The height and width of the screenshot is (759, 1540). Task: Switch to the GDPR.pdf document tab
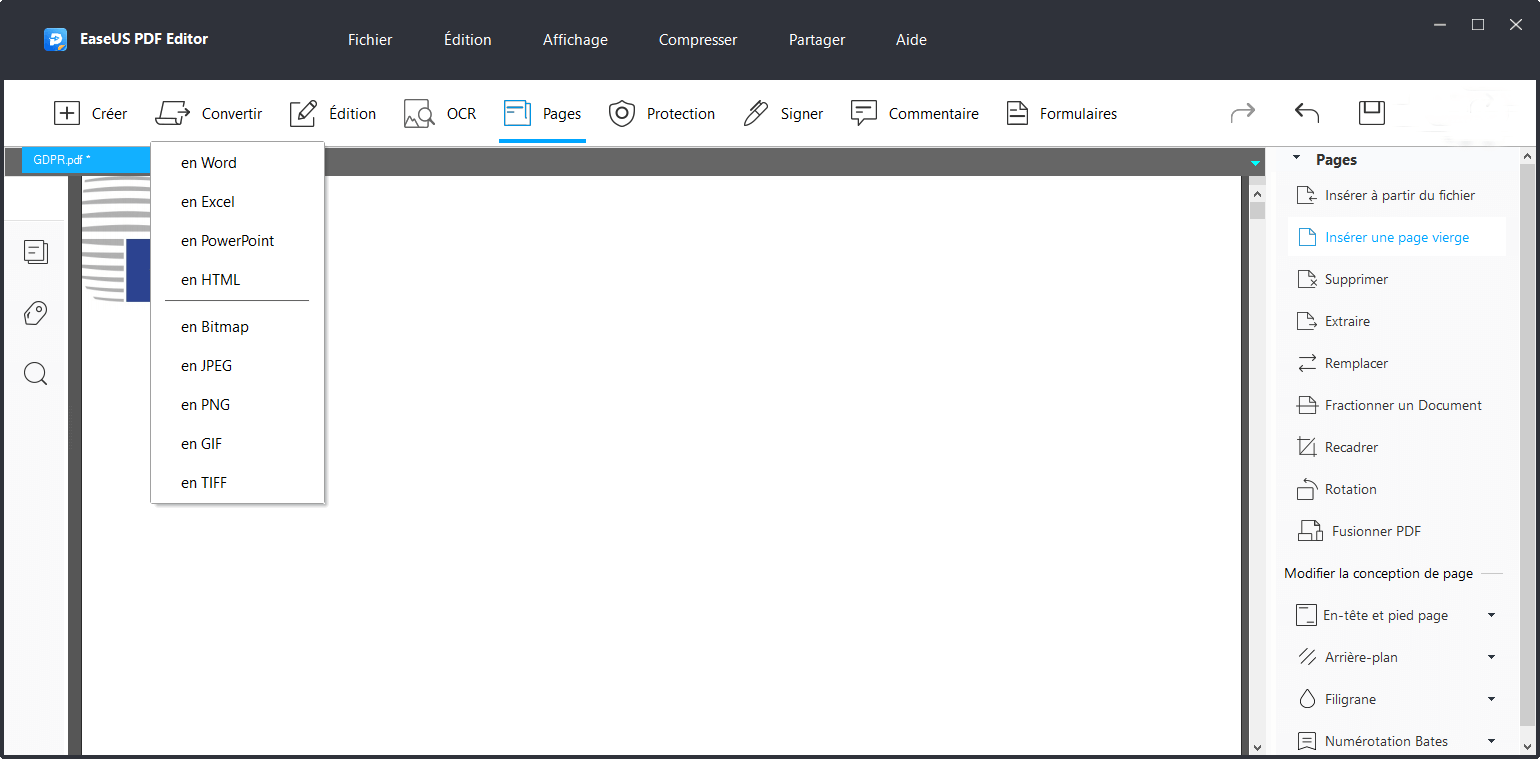(x=86, y=160)
